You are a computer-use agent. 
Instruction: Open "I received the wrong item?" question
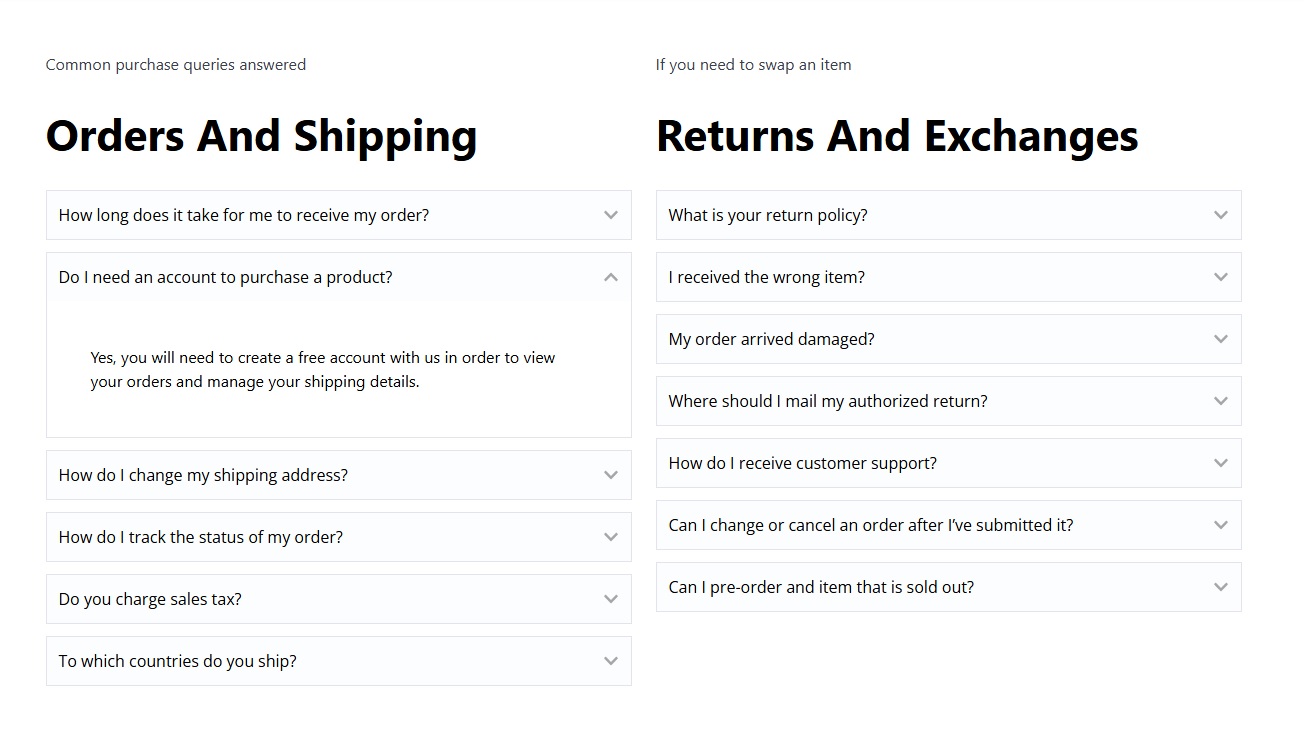pos(767,277)
